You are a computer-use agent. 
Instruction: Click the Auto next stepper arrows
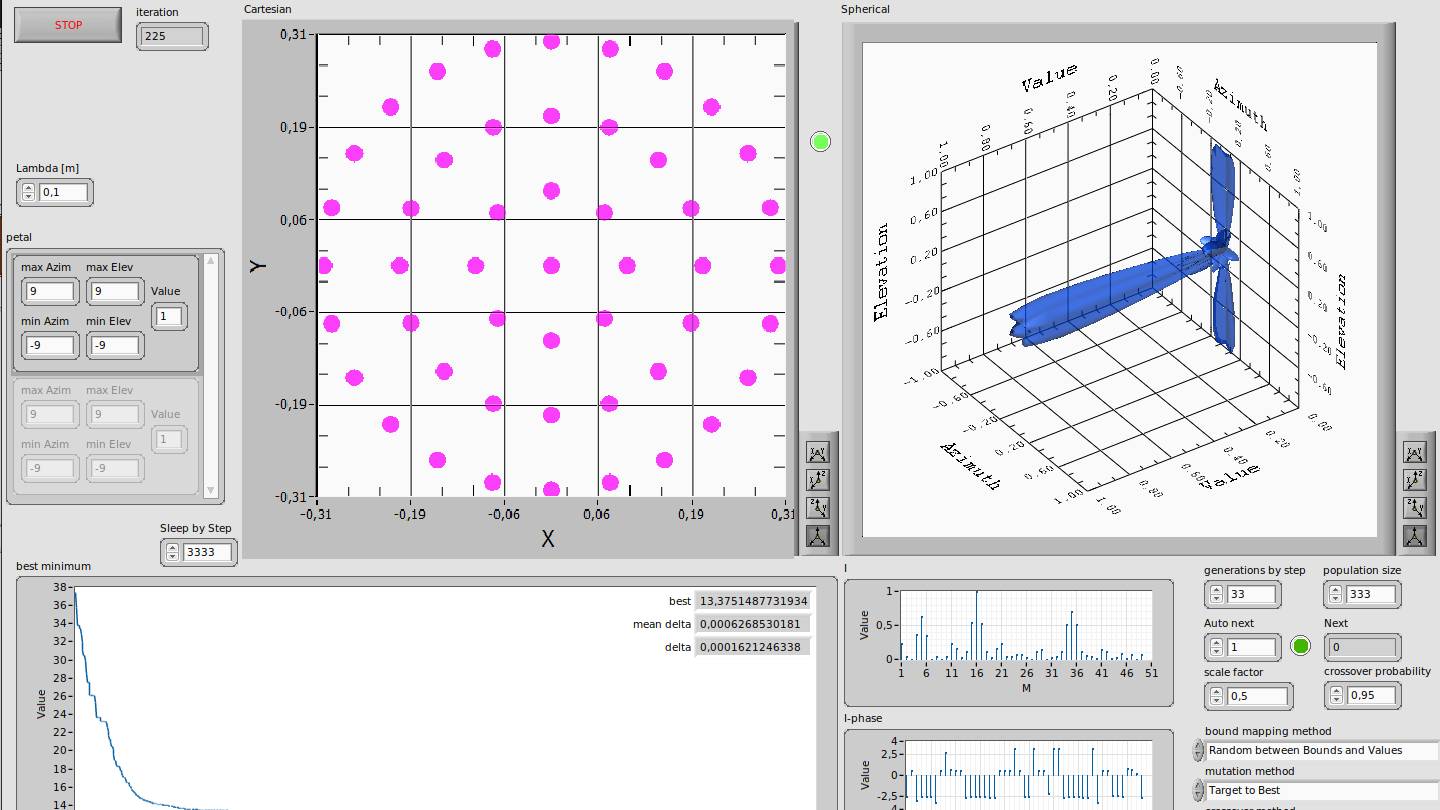(1216, 647)
